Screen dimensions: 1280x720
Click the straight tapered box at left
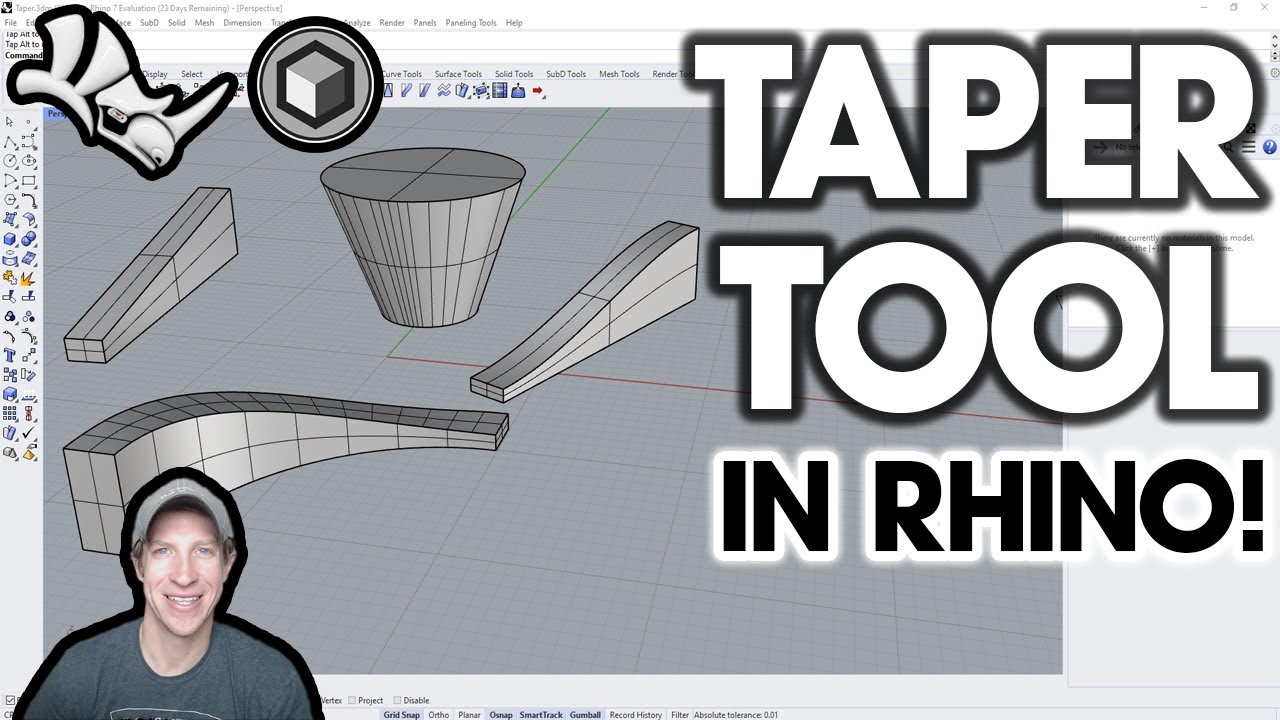[x=150, y=275]
